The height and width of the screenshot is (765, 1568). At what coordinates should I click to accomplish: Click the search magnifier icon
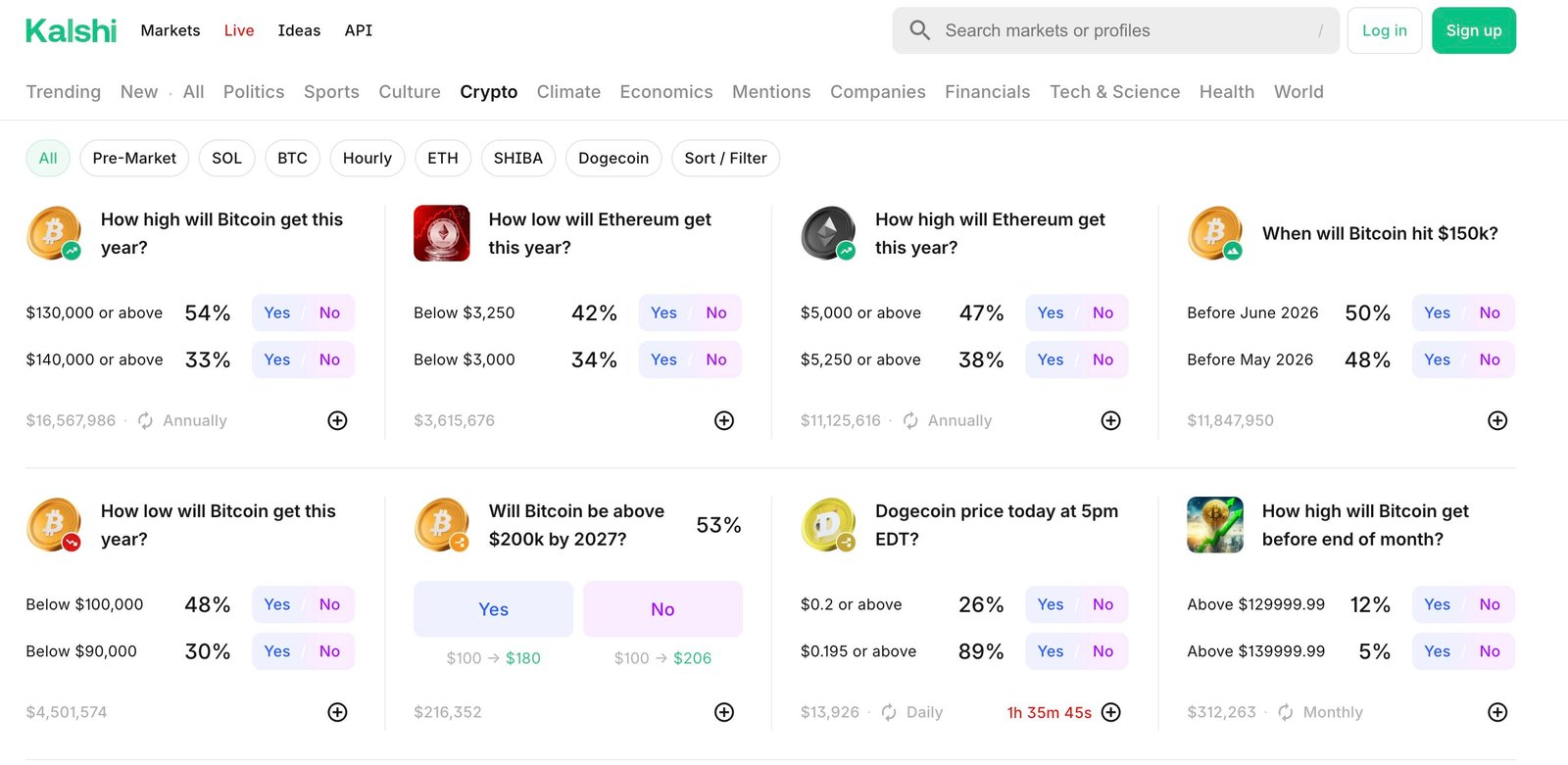click(x=919, y=30)
